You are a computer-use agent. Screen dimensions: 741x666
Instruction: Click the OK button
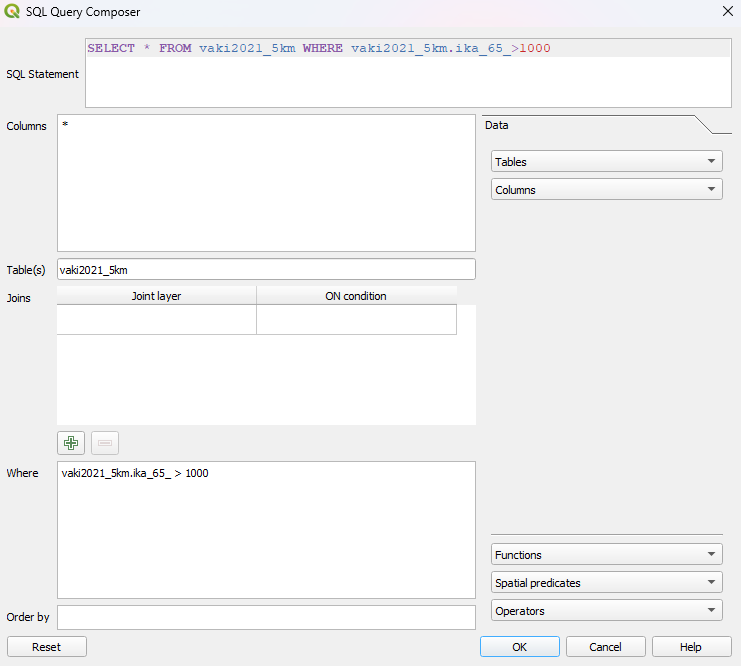520,647
